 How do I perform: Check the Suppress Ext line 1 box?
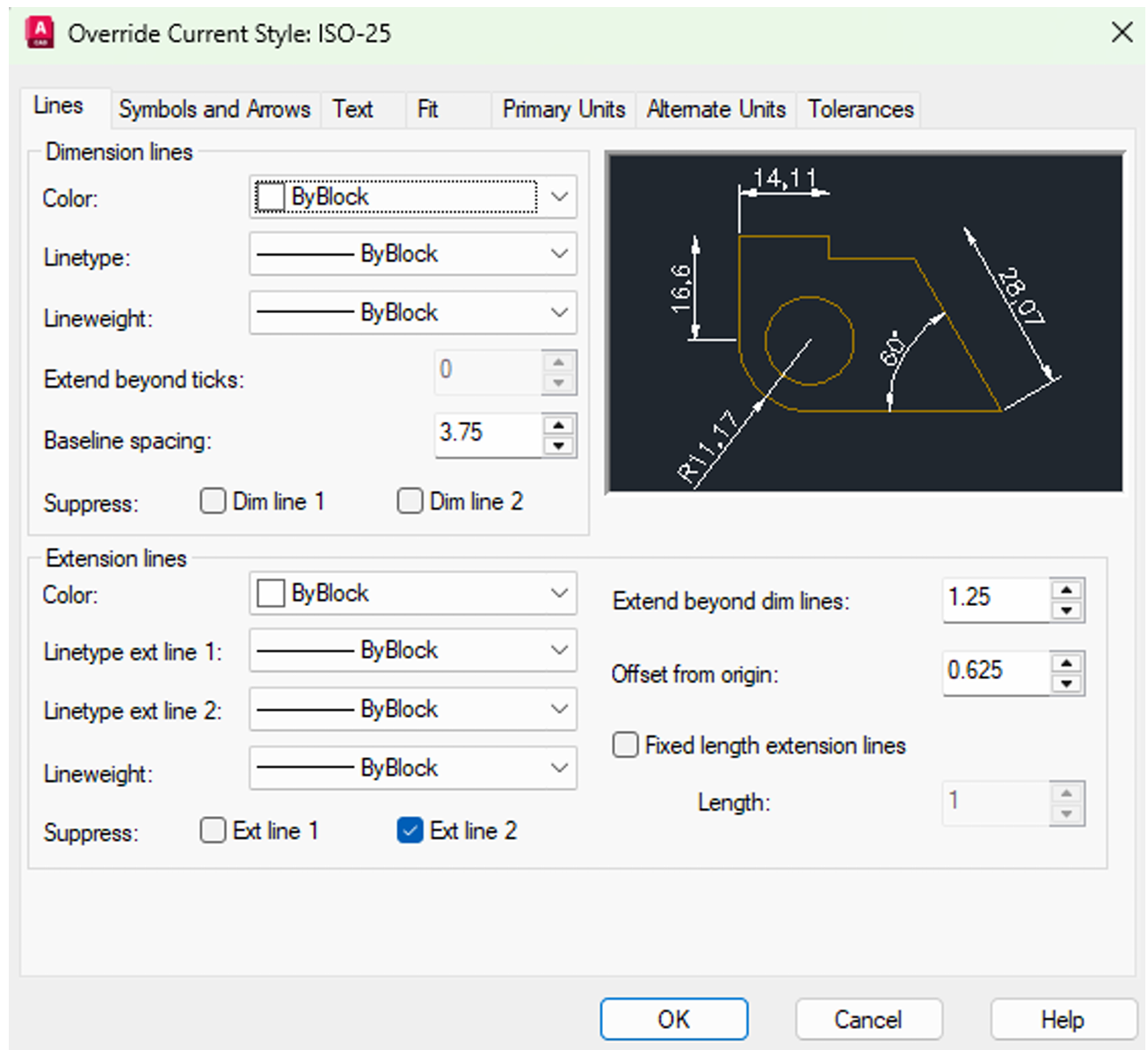pyautogui.click(x=213, y=830)
